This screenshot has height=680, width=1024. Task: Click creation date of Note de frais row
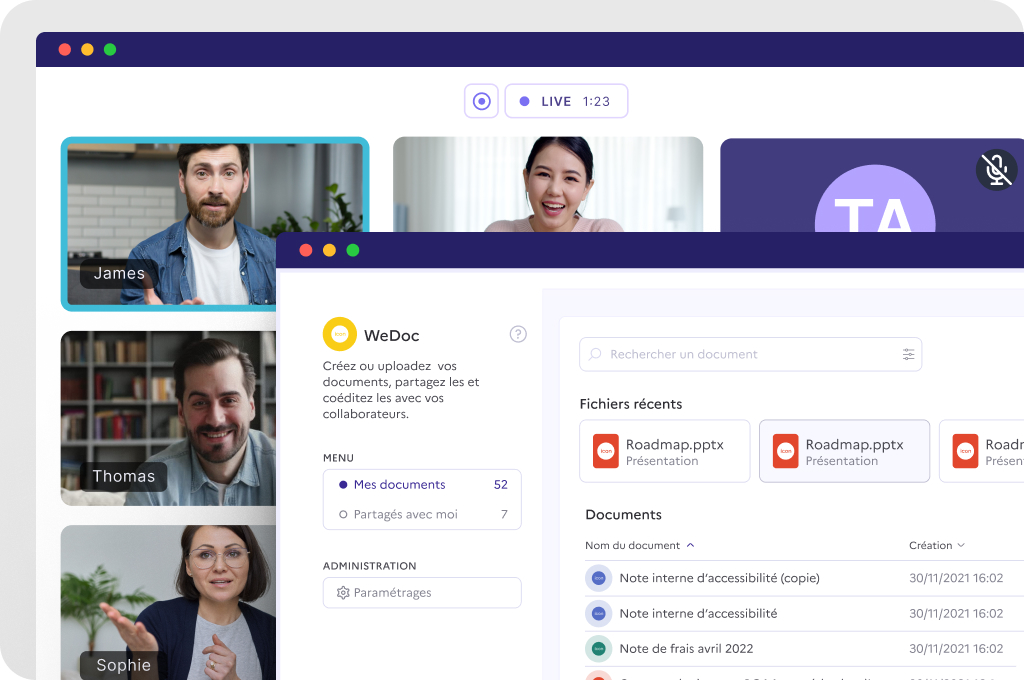pos(956,649)
